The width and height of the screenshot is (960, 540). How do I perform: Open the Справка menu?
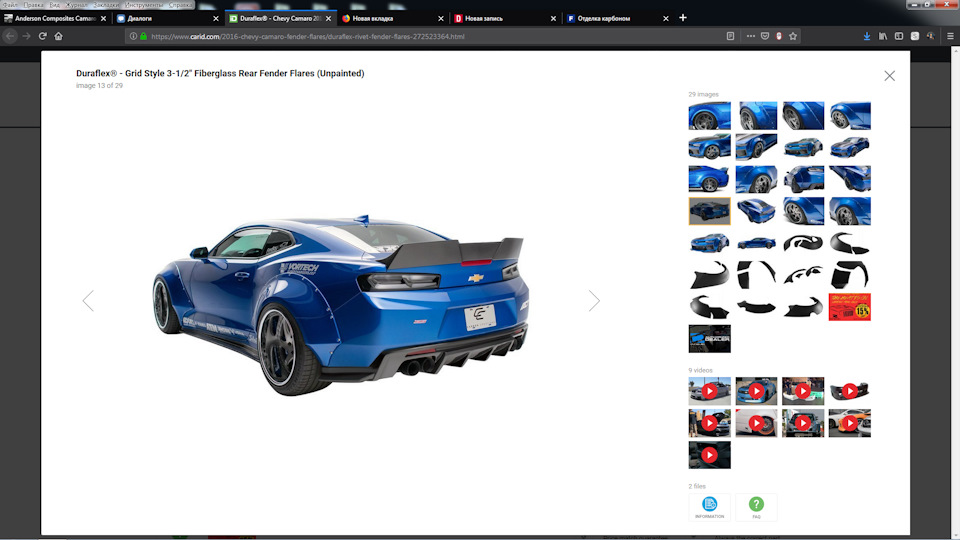pyautogui.click(x=181, y=5)
